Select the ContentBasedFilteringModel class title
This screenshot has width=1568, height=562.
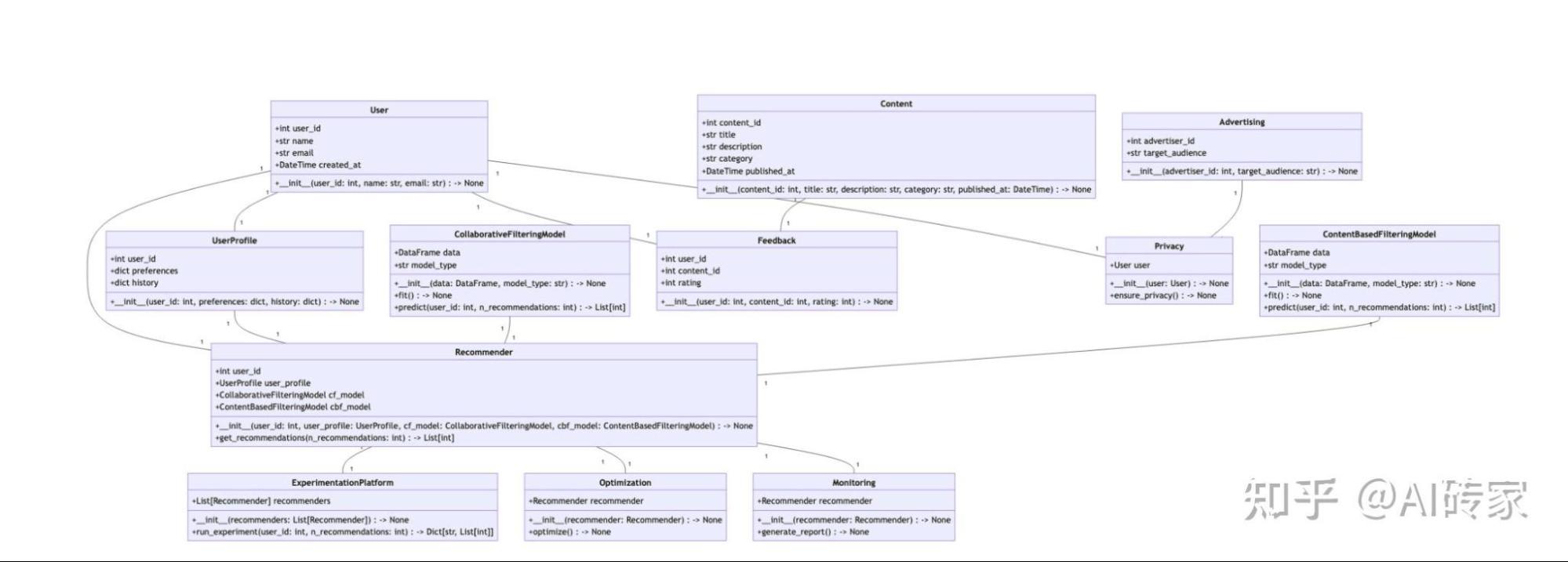1378,234
